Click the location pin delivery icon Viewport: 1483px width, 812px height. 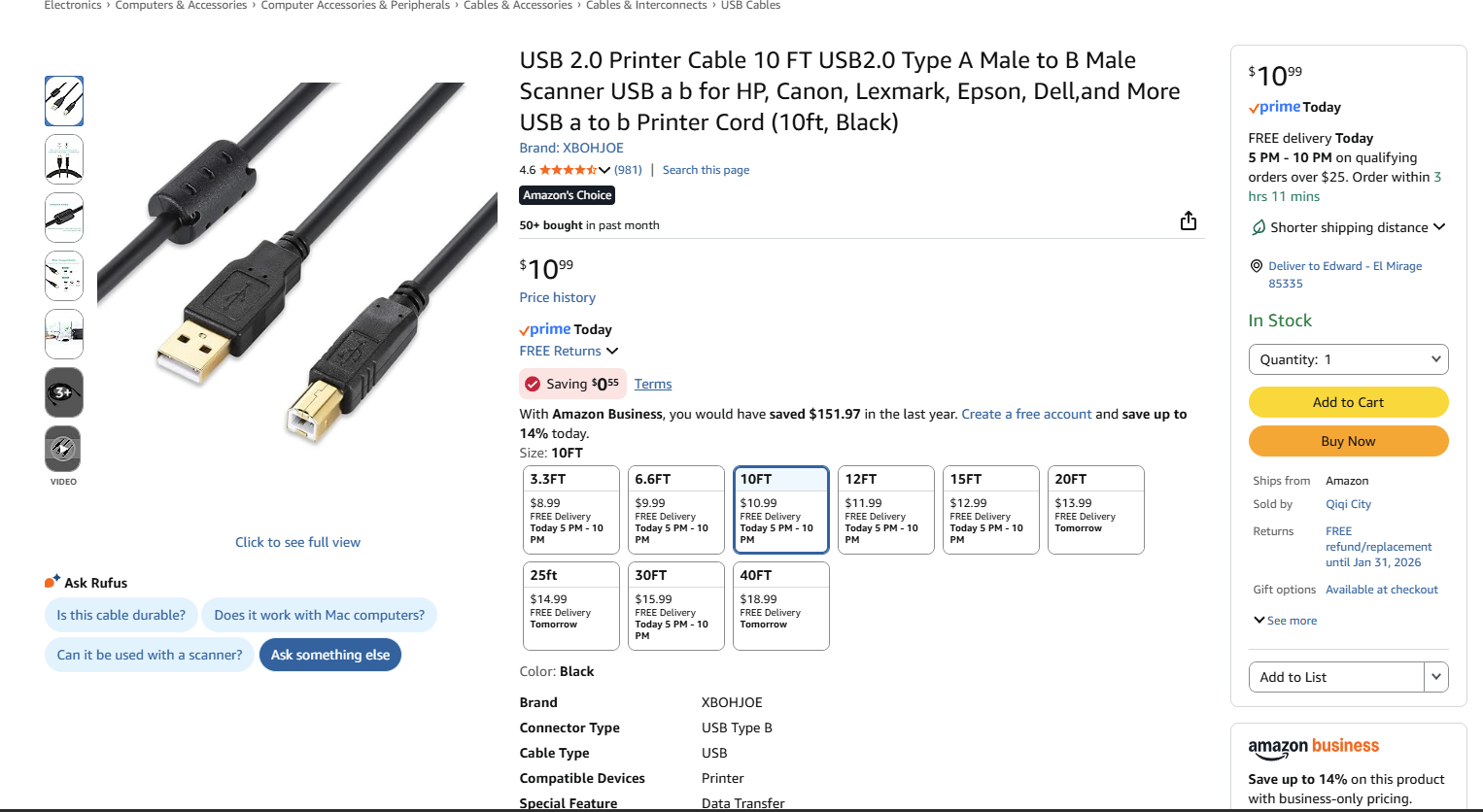point(1257,266)
